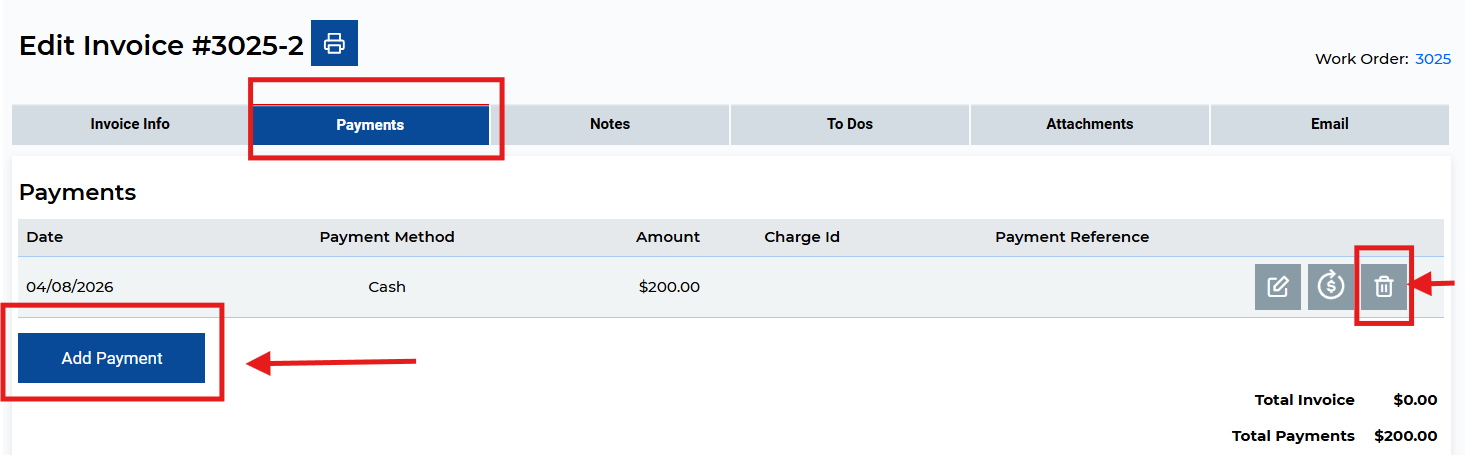Image resolution: width=1465 pixels, height=455 pixels.
Task: Click the Charge Id column header
Action: (802, 237)
